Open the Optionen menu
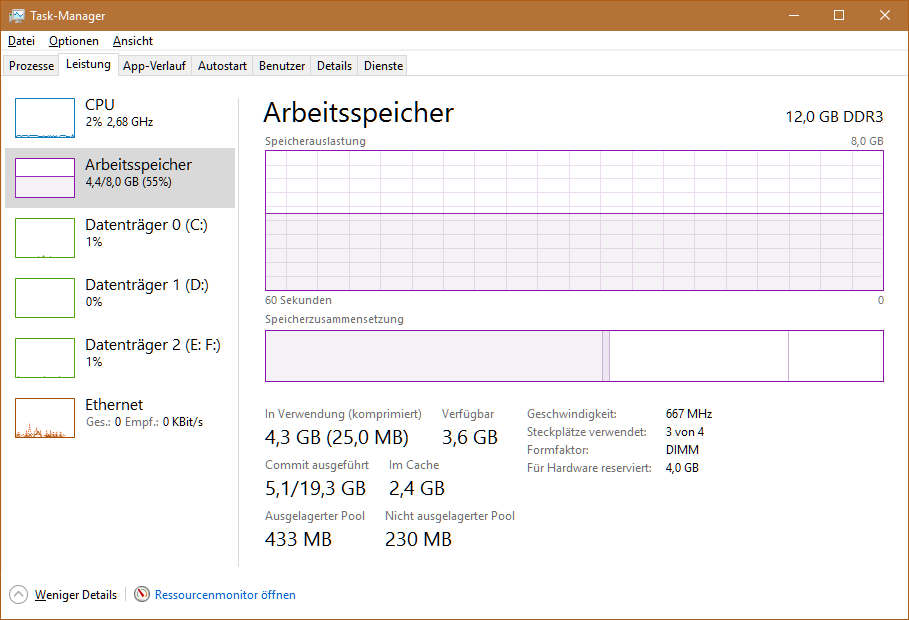The height and width of the screenshot is (620, 909). (74, 41)
